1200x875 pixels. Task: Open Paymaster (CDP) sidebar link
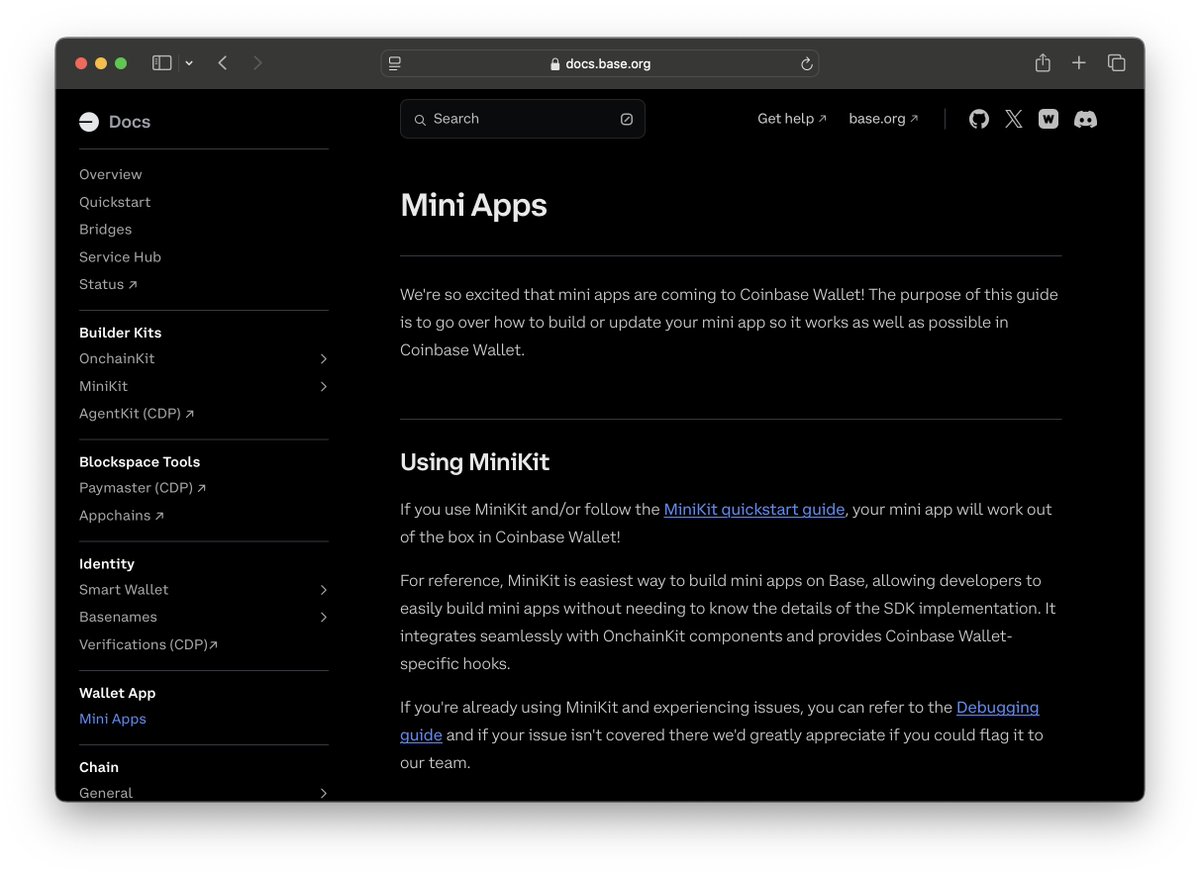[x=143, y=488]
